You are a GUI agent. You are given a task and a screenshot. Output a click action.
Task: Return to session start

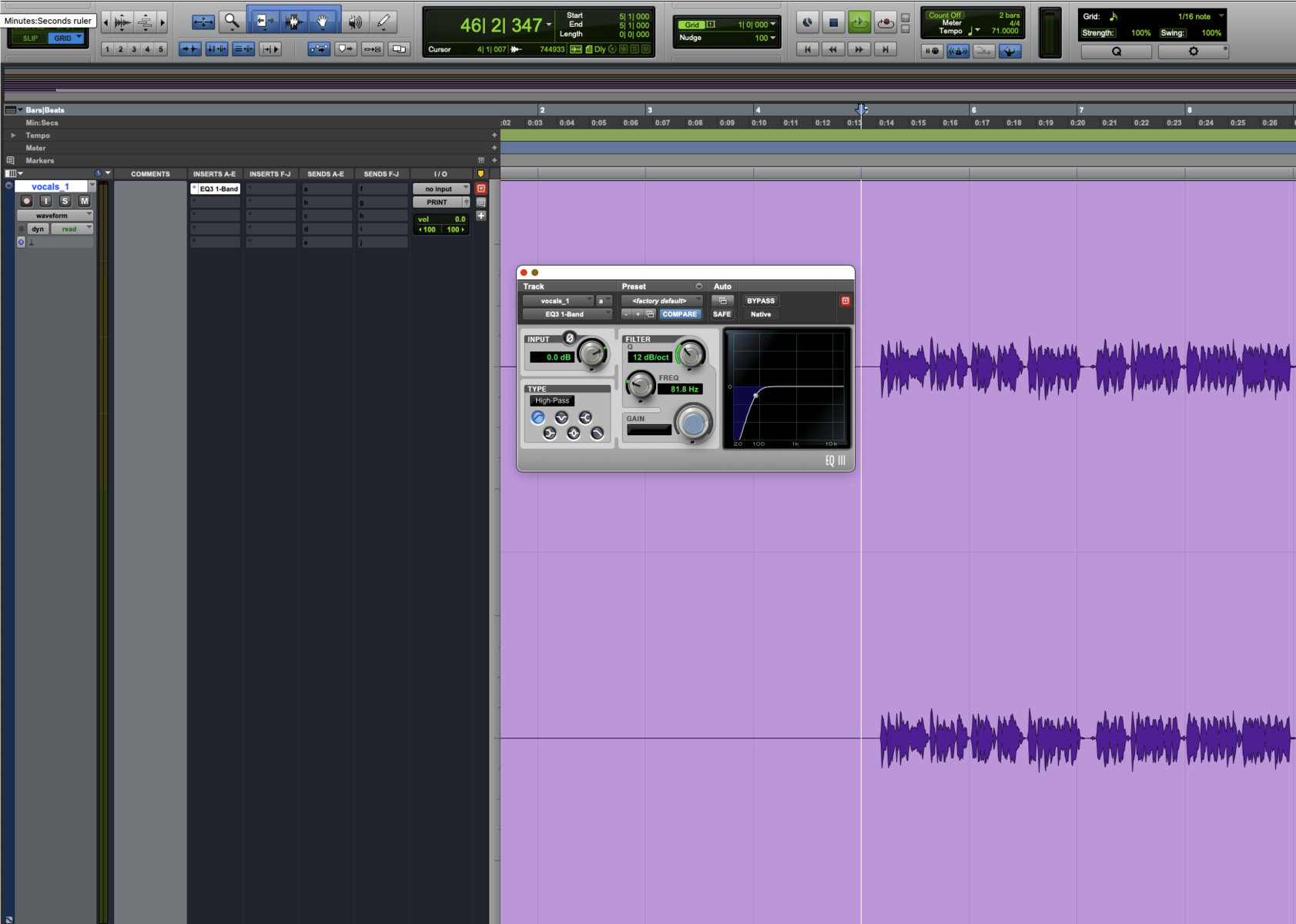(807, 49)
